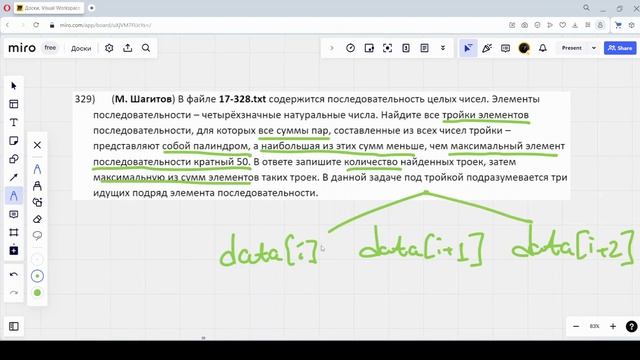Reload the page
The height and width of the screenshot is (360, 640).
tap(36, 25)
